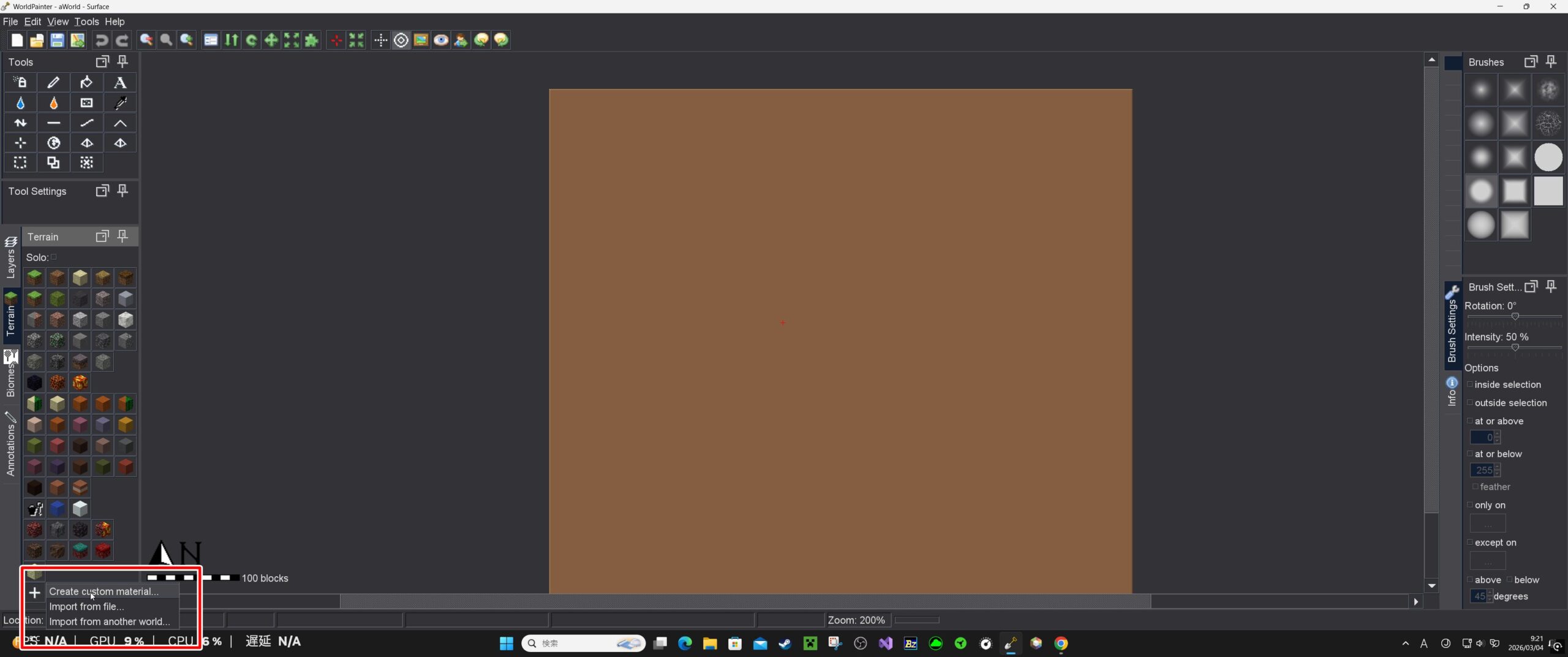Screen dimensions: 1568x657
Task: Tick the at or above checkbox
Action: coord(1470,421)
